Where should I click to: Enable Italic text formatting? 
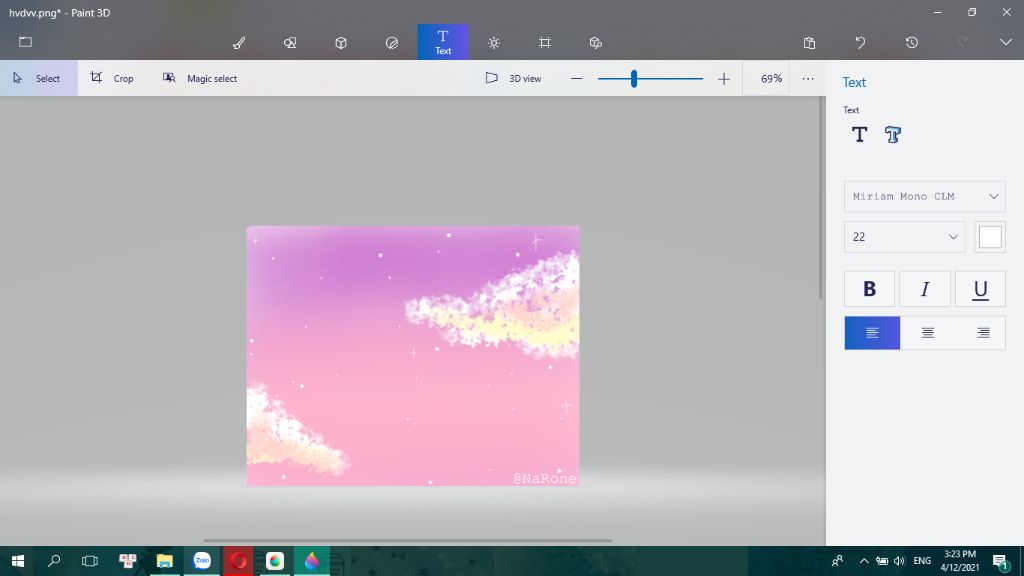coord(924,288)
